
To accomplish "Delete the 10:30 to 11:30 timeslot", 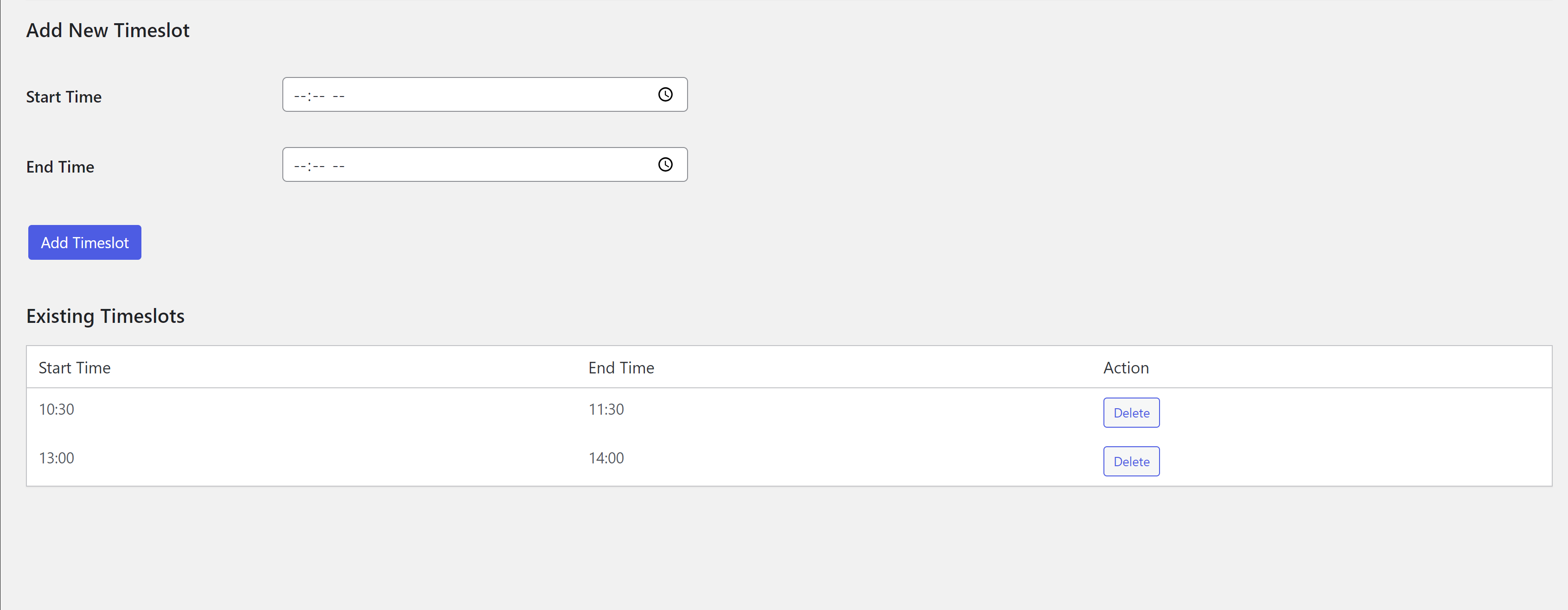I will [x=1131, y=413].
